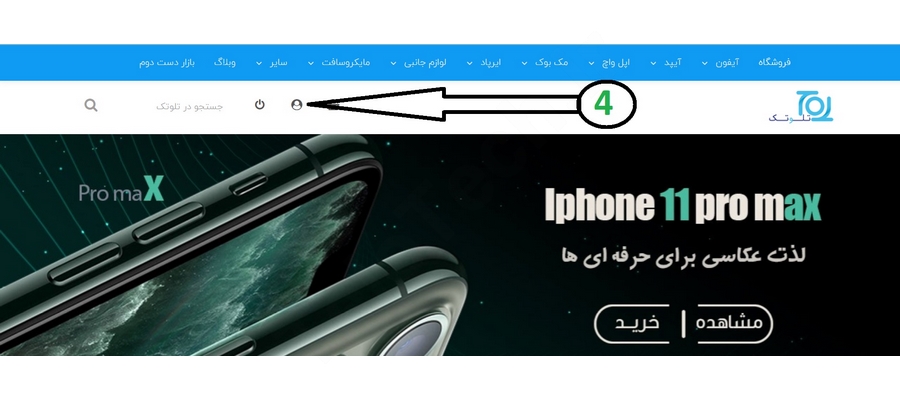The width and height of the screenshot is (900, 400).
Task: Click the خرید banner button
Action: [x=636, y=324]
